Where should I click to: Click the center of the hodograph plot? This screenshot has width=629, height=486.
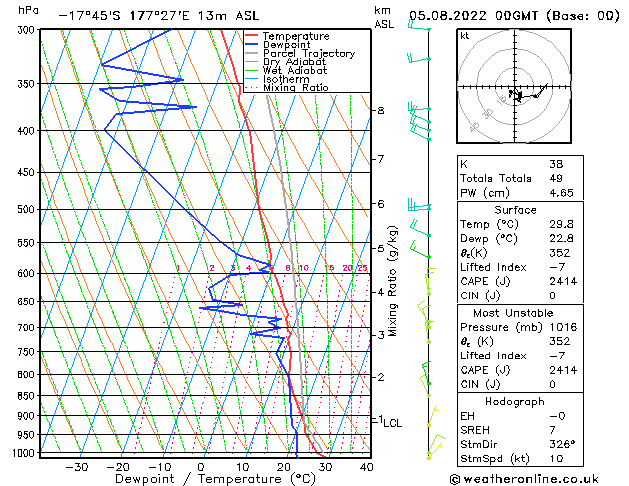tap(515, 87)
